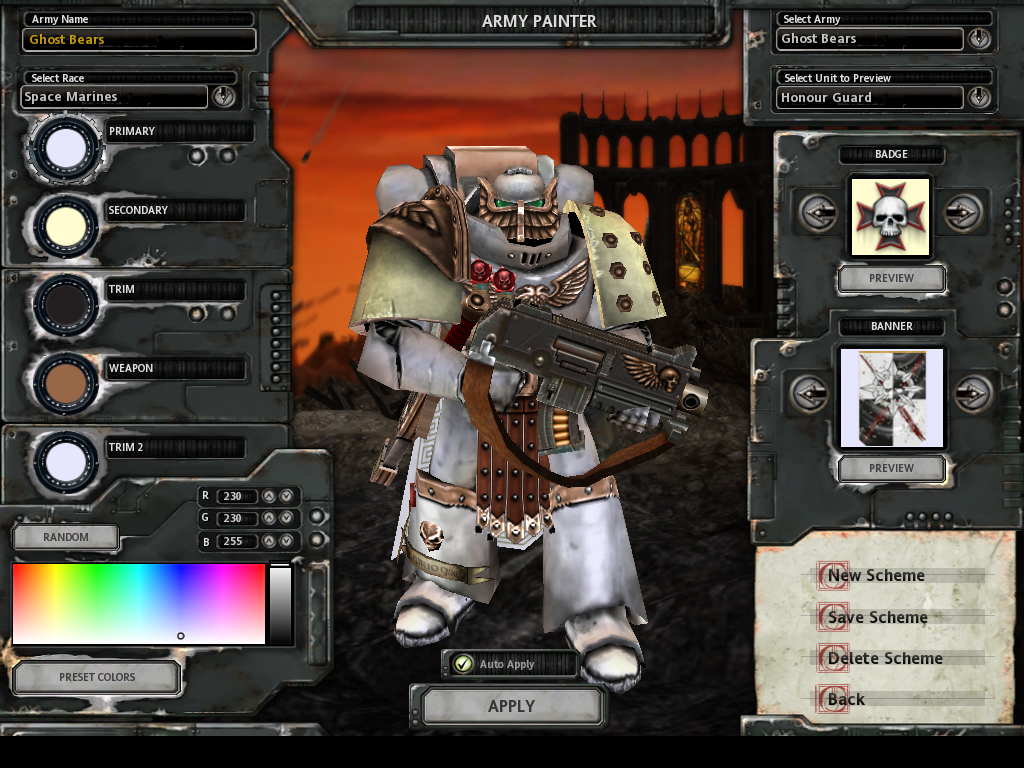Toggle the Auto Apply checkbox
This screenshot has width=1024, height=768.
pyautogui.click(x=463, y=664)
